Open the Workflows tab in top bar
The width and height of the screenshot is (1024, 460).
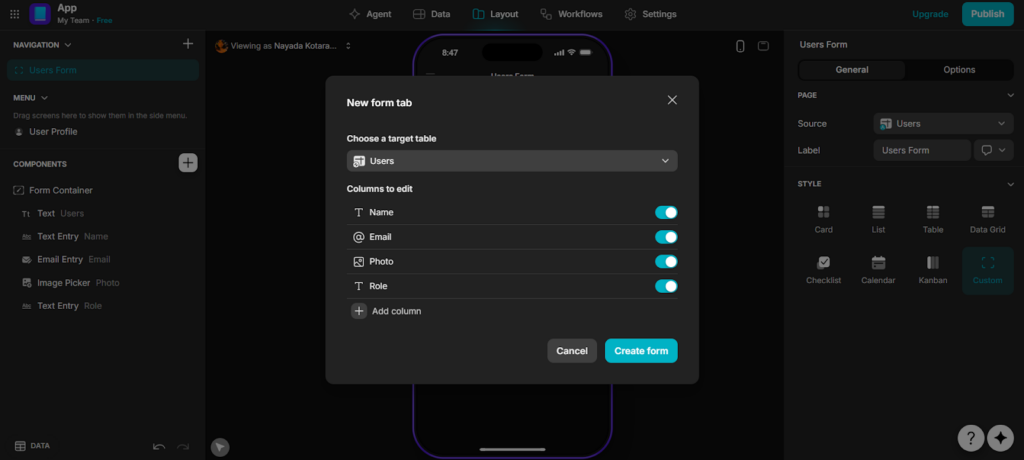pos(573,14)
